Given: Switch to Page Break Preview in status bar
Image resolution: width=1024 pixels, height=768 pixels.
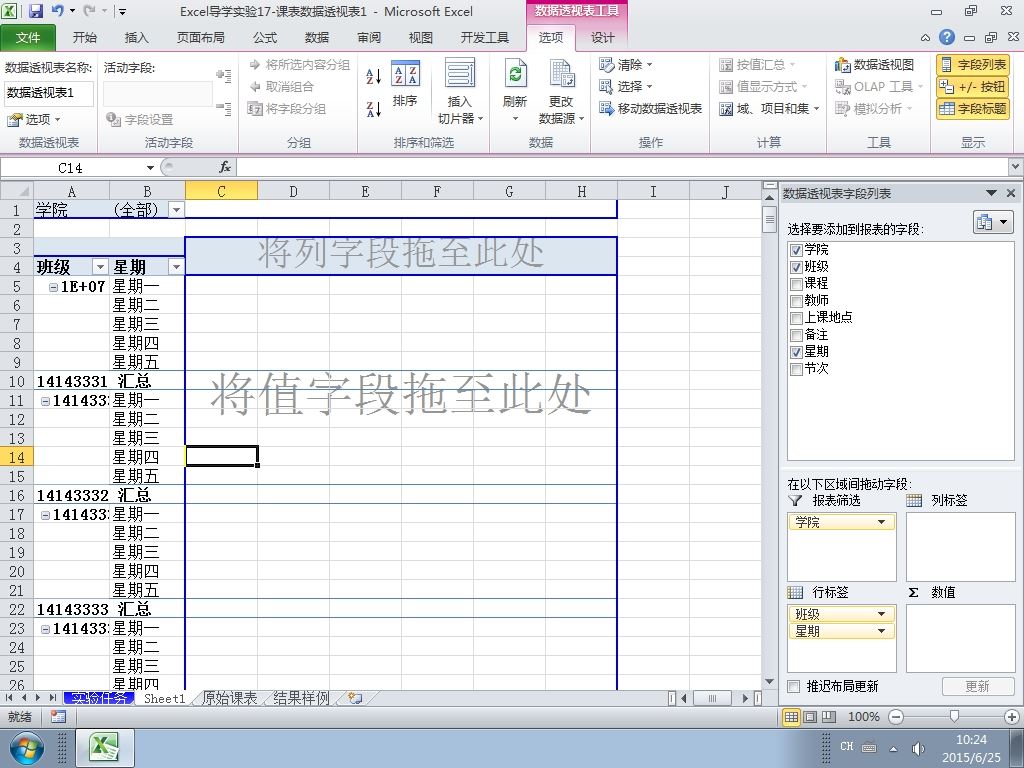Looking at the screenshot, I should point(828,717).
